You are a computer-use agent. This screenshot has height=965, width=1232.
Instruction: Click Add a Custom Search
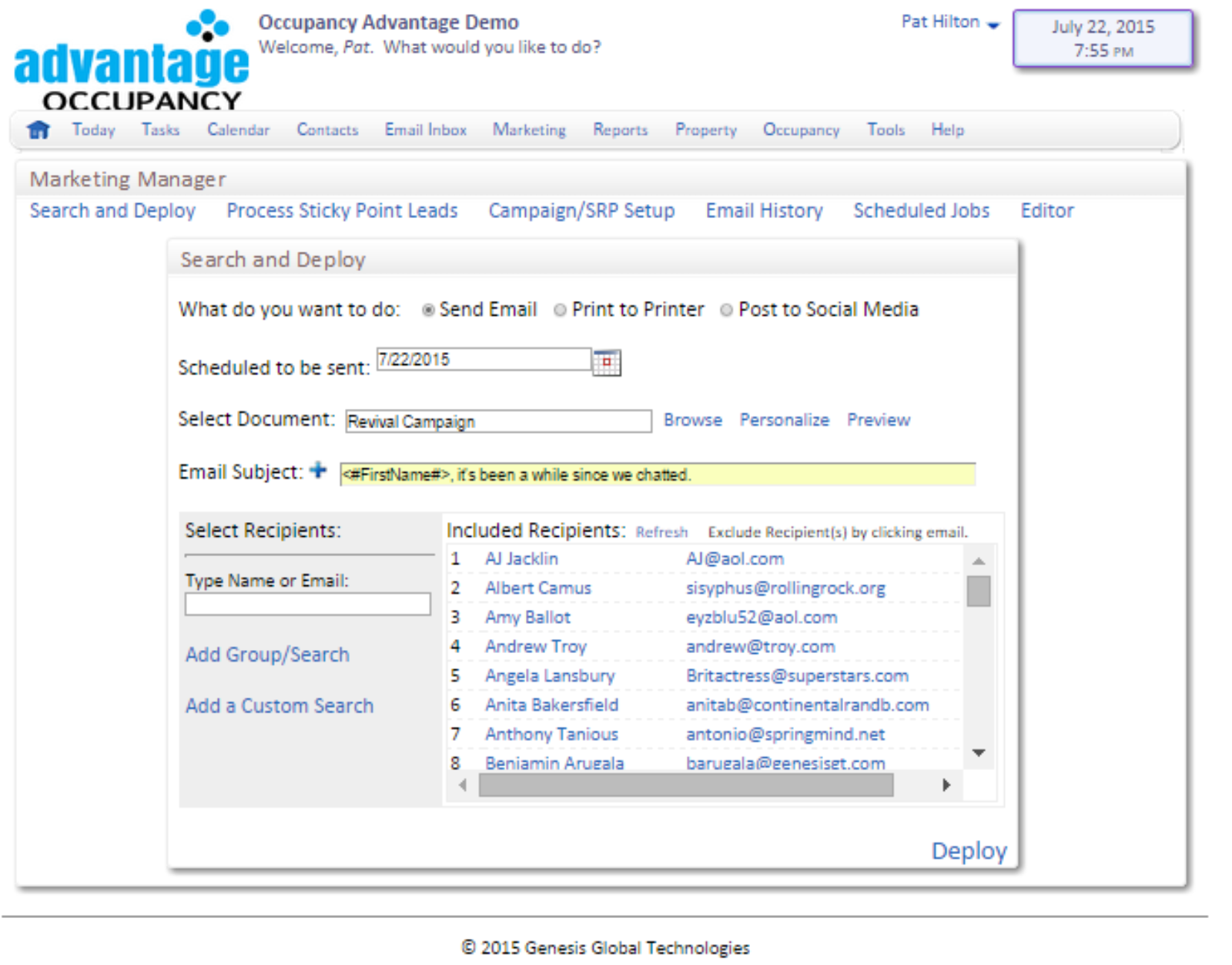click(280, 705)
